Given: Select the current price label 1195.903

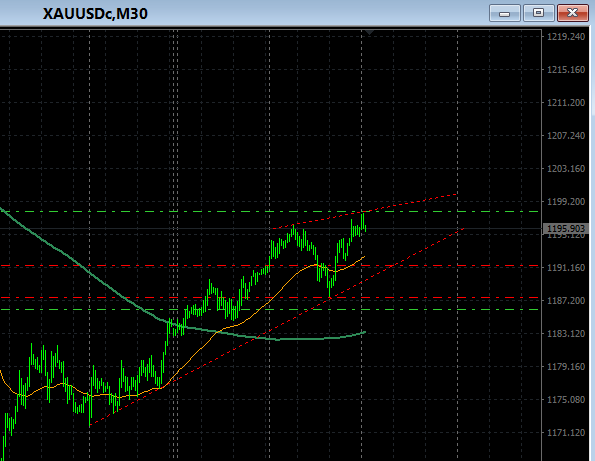Looking at the screenshot, I should [x=565, y=228].
